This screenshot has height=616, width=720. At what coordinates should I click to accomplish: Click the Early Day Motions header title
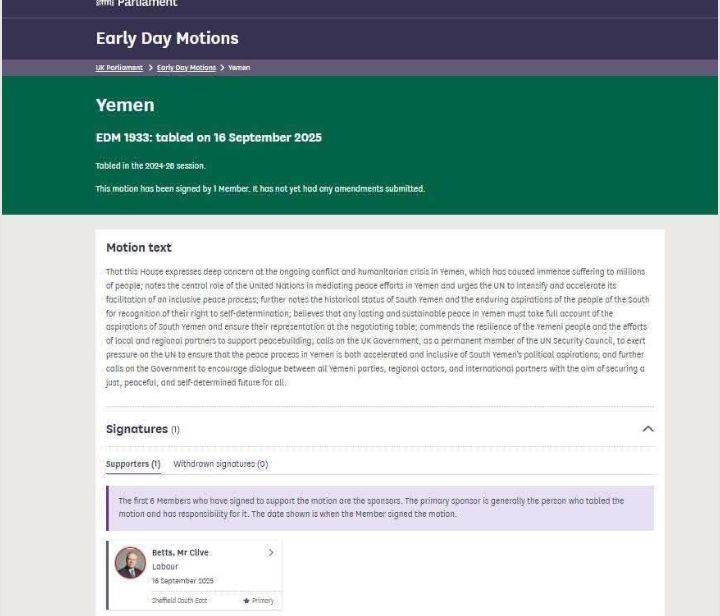click(x=167, y=38)
